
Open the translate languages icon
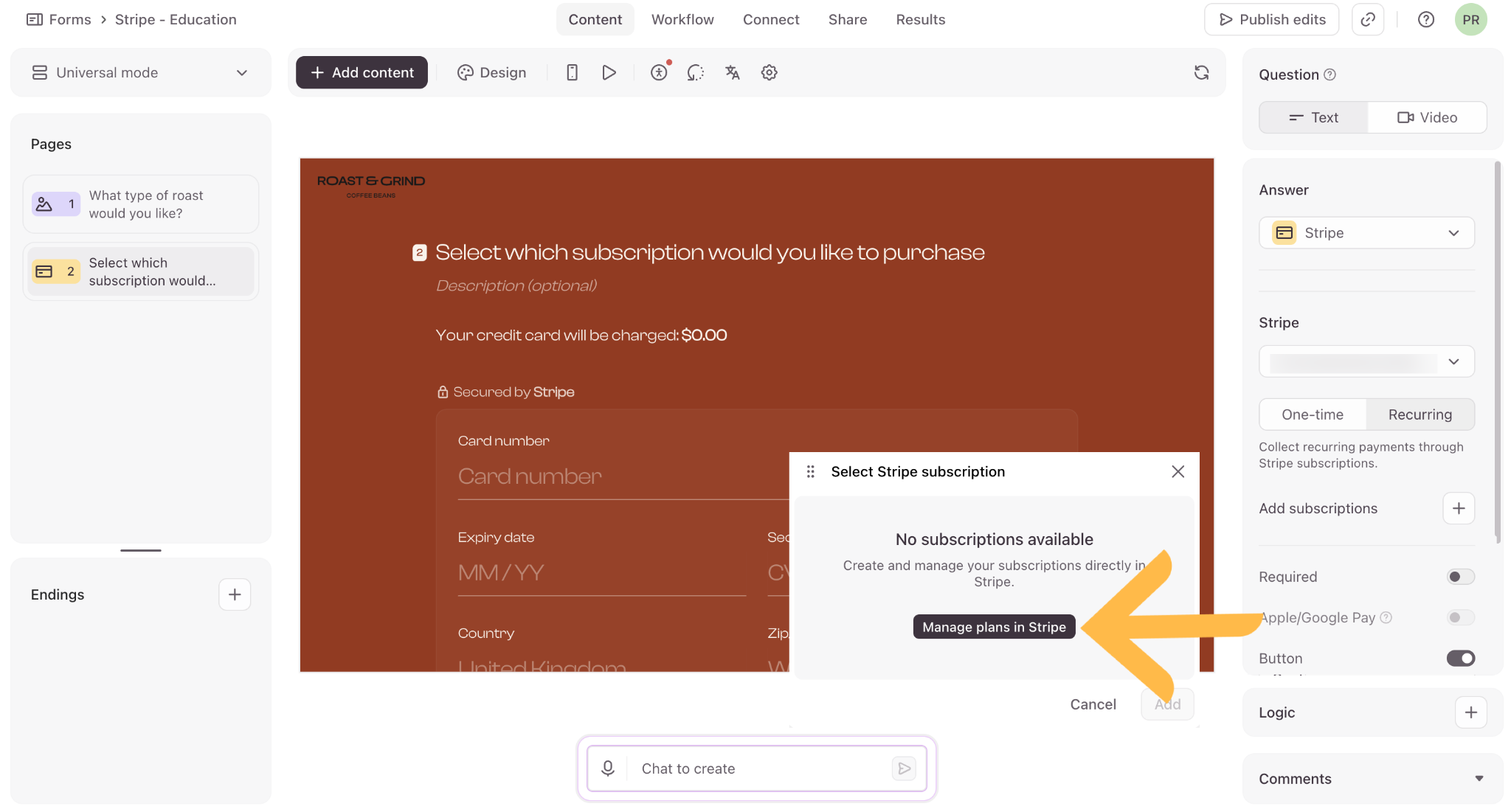[732, 72]
